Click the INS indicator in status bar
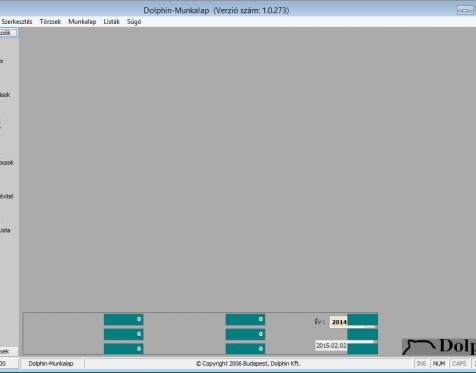 pos(421,364)
